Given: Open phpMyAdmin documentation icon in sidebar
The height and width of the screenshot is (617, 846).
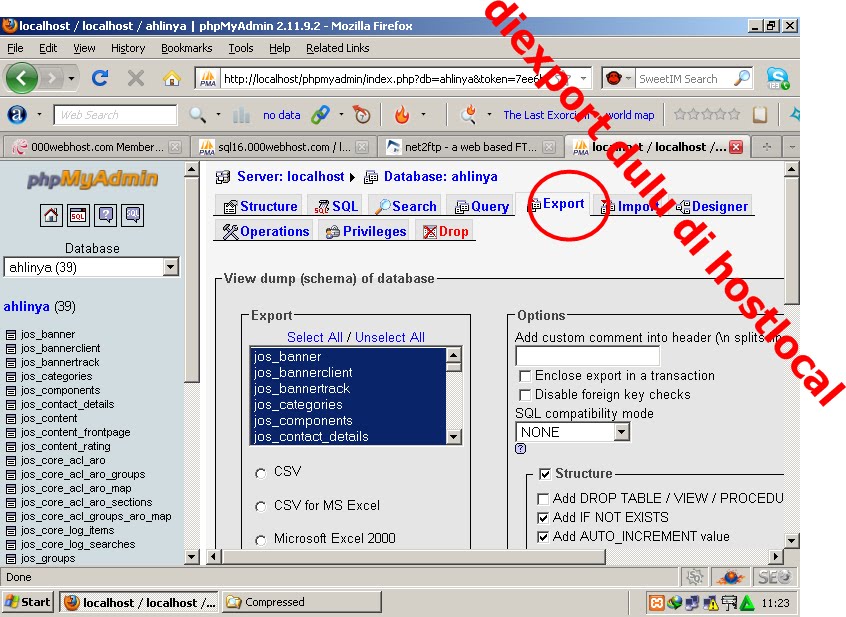Looking at the screenshot, I should [106, 215].
